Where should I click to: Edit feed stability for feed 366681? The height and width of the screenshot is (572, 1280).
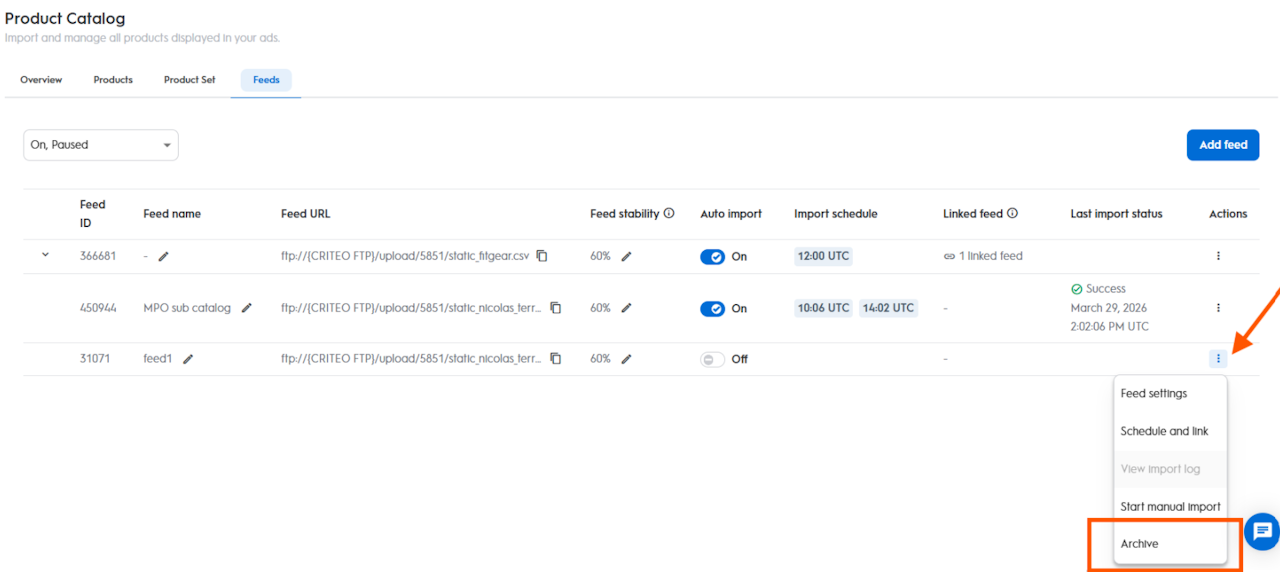click(x=627, y=256)
